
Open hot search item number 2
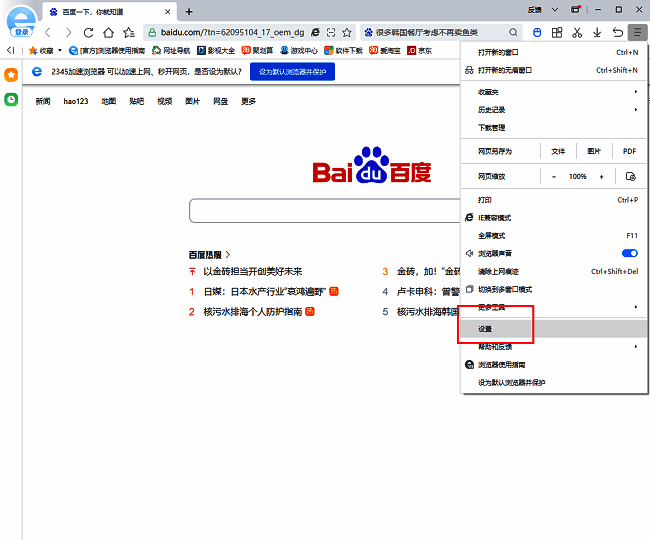click(252, 312)
